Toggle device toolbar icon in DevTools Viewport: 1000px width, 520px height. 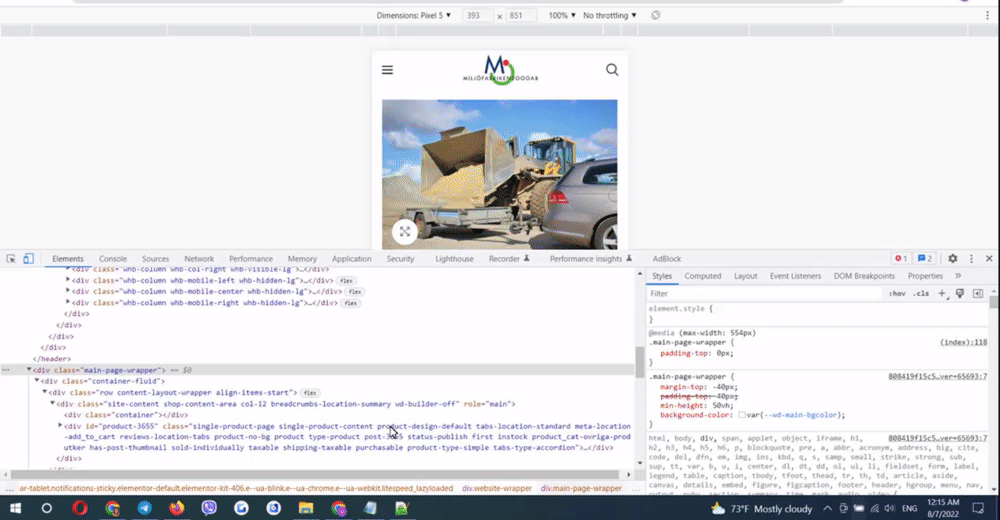[28, 258]
